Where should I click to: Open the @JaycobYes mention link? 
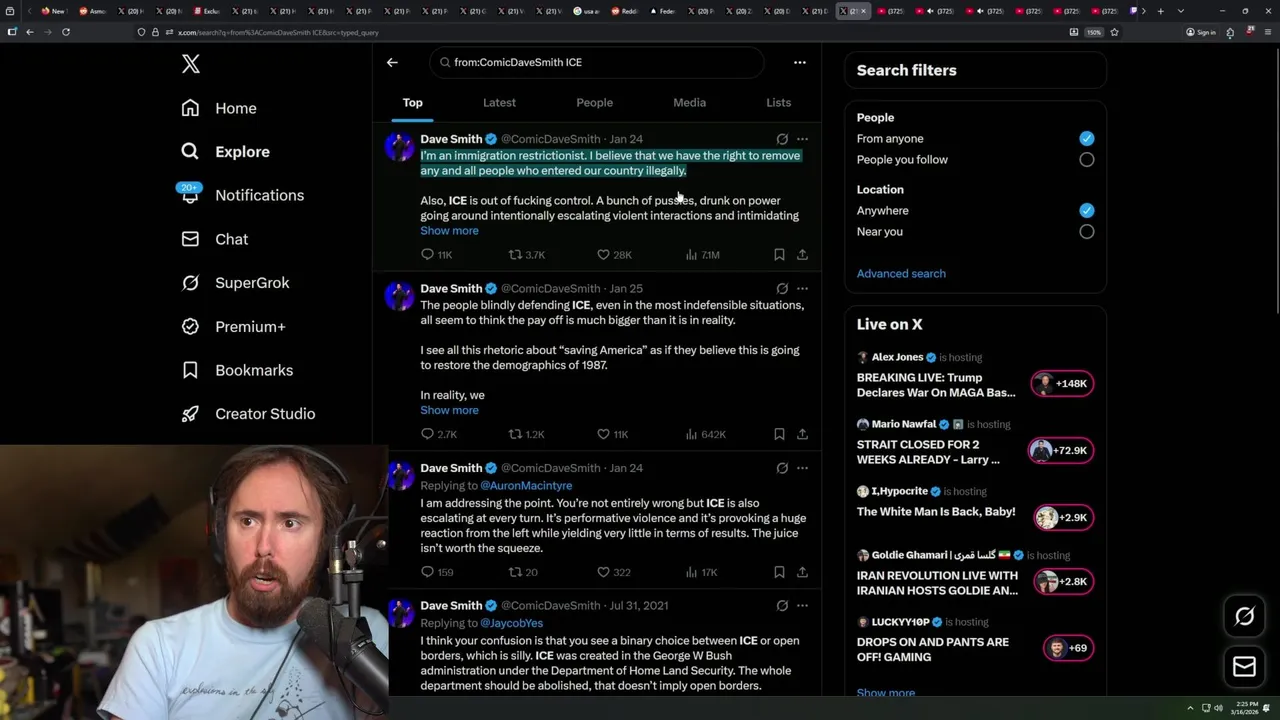(511, 623)
